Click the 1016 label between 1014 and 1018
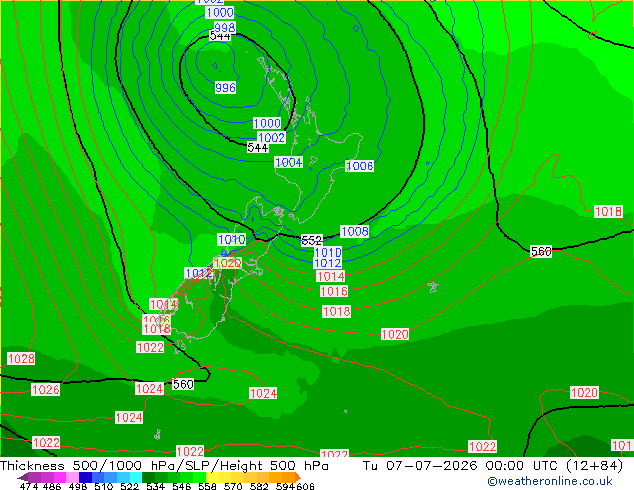Viewport: 634px width, 490px height. 334,291
